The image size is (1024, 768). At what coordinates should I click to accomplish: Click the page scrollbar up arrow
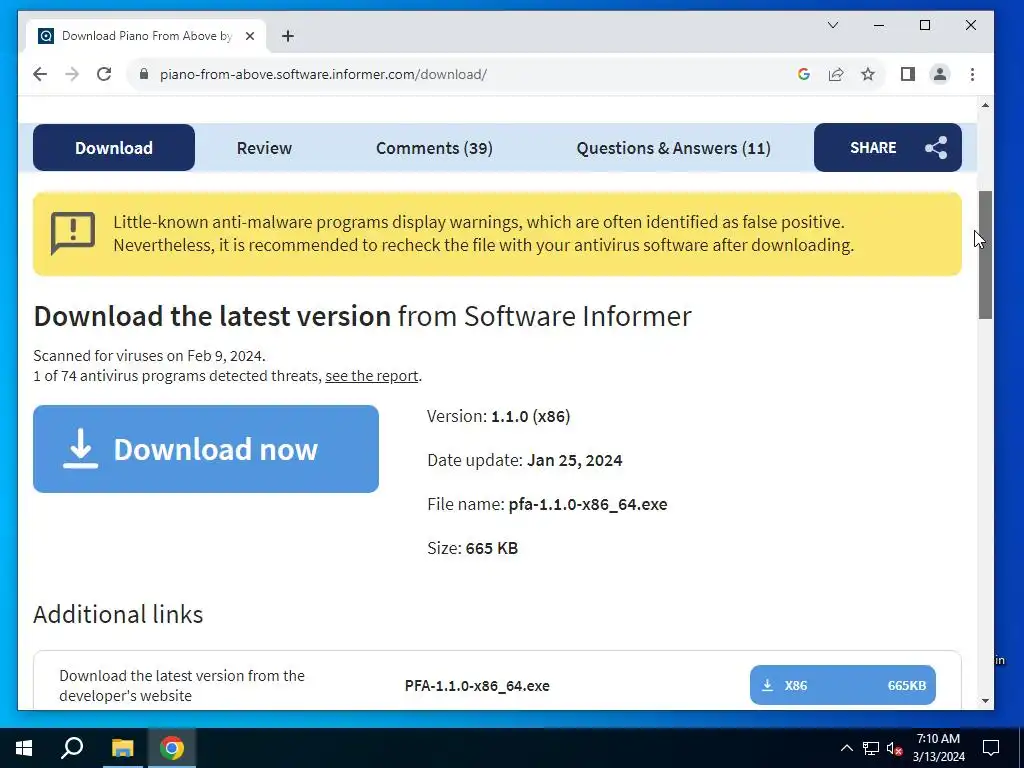pos(985,105)
